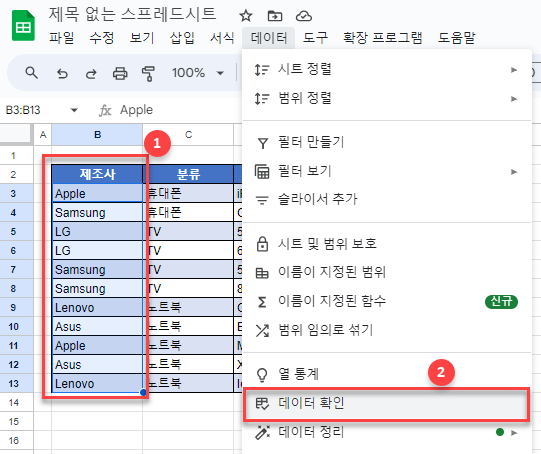Click the 분류 header cell

[x=188, y=174]
